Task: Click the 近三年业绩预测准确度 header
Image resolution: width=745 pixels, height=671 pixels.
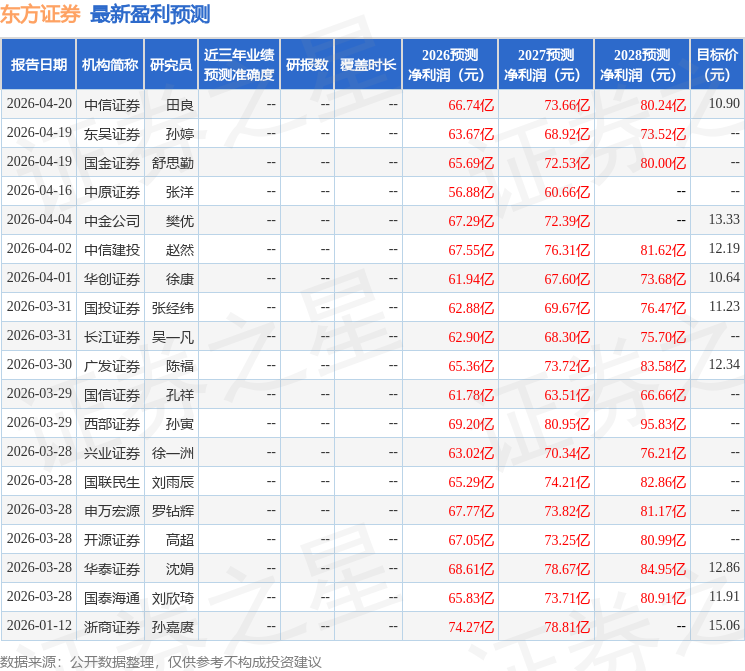Action: coord(239,65)
